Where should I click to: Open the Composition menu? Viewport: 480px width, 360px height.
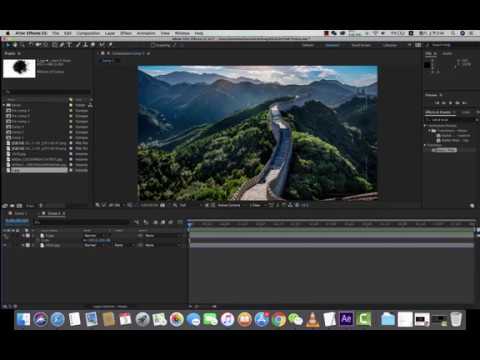coord(88,33)
